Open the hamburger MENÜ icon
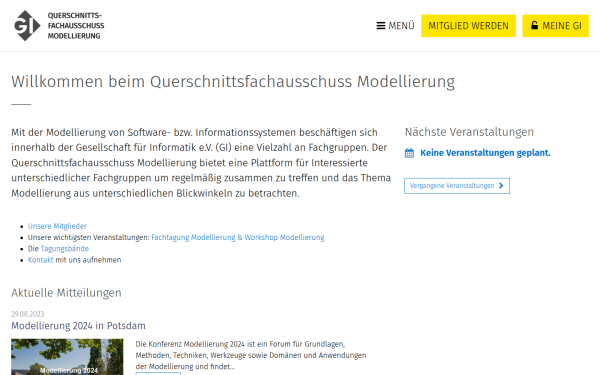Viewport: 600px width, 375px height. click(x=380, y=26)
